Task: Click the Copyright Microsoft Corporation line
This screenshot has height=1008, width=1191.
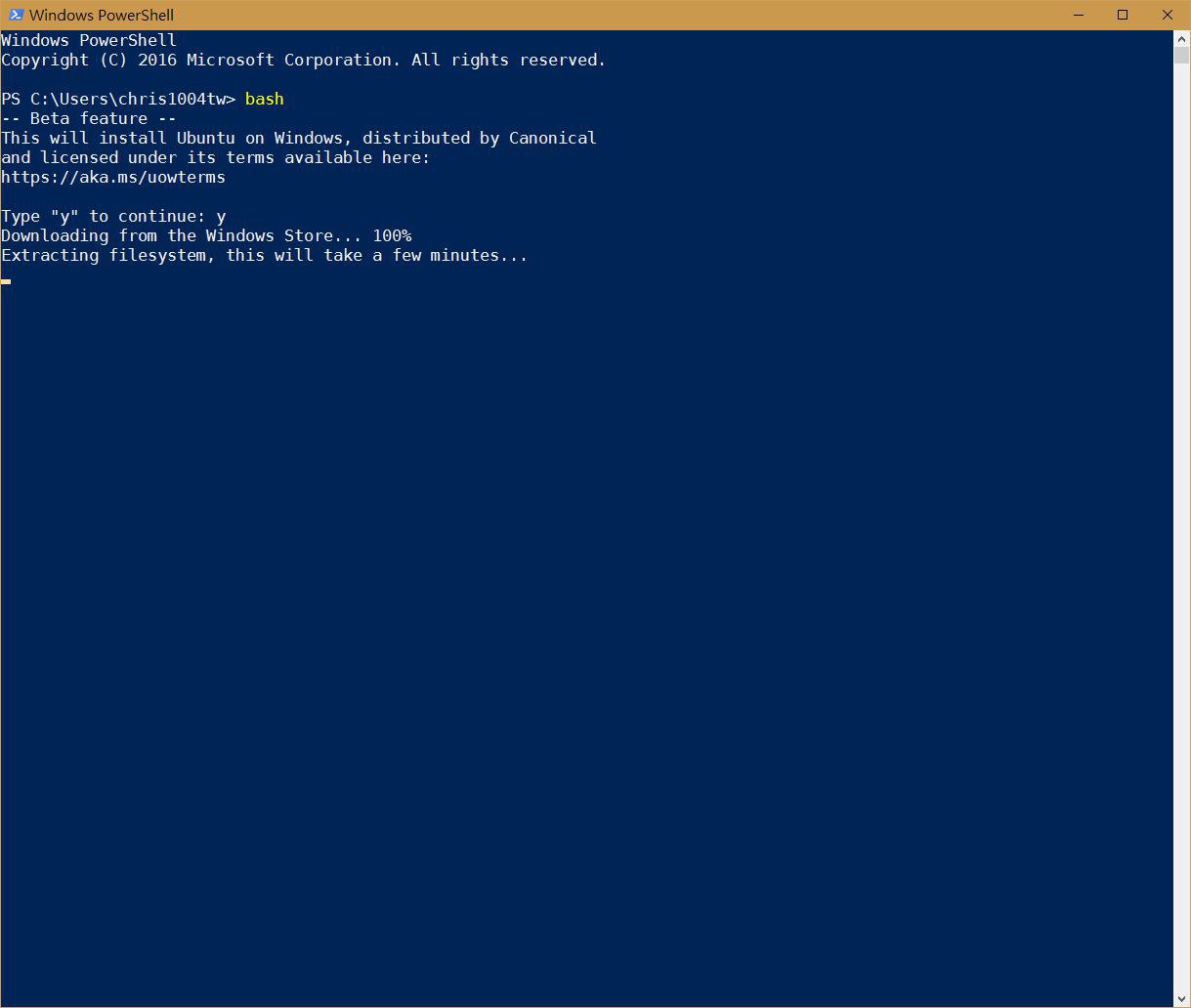Action: click(304, 60)
